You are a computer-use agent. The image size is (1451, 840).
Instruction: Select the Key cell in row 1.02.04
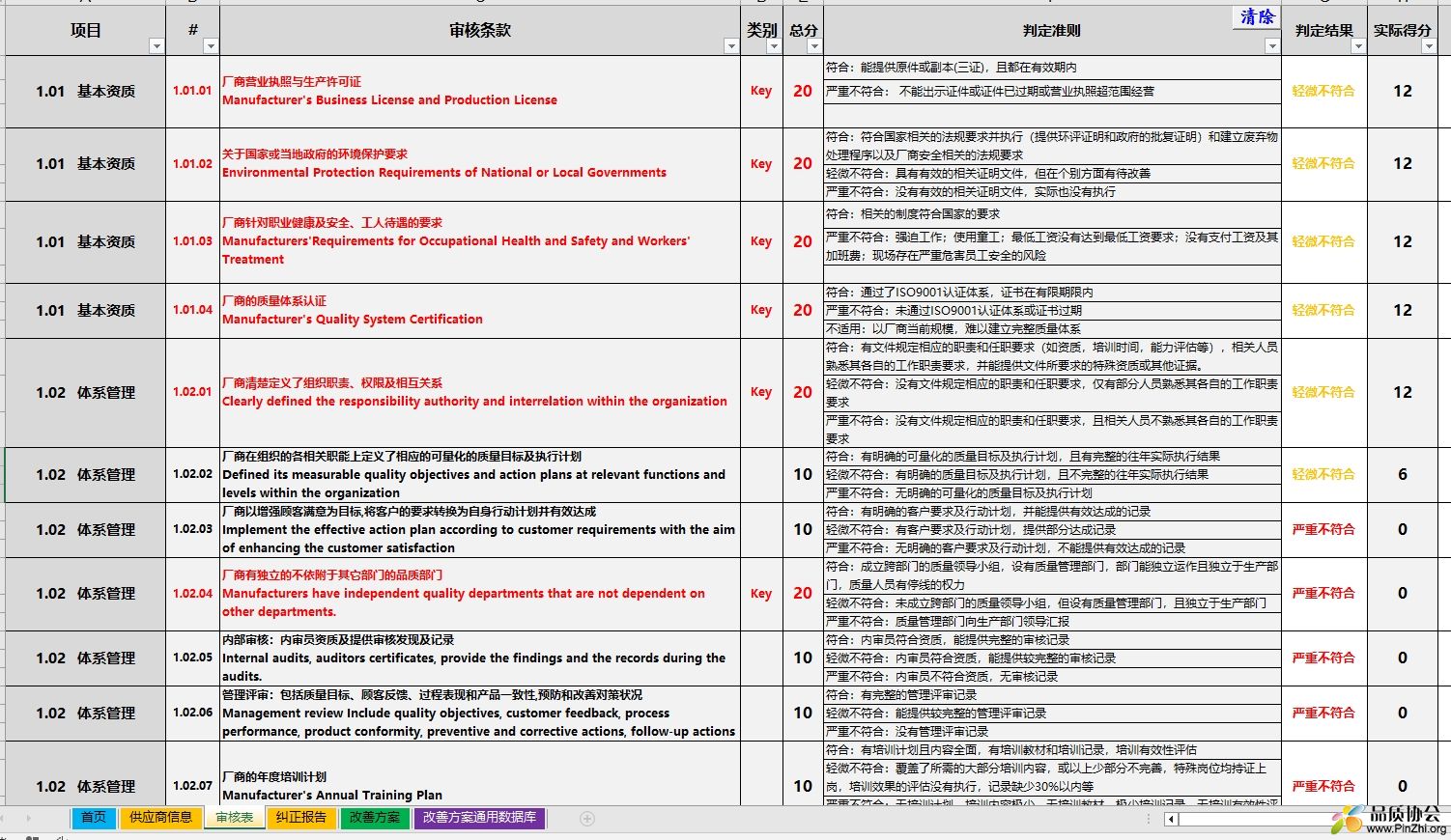(x=761, y=594)
